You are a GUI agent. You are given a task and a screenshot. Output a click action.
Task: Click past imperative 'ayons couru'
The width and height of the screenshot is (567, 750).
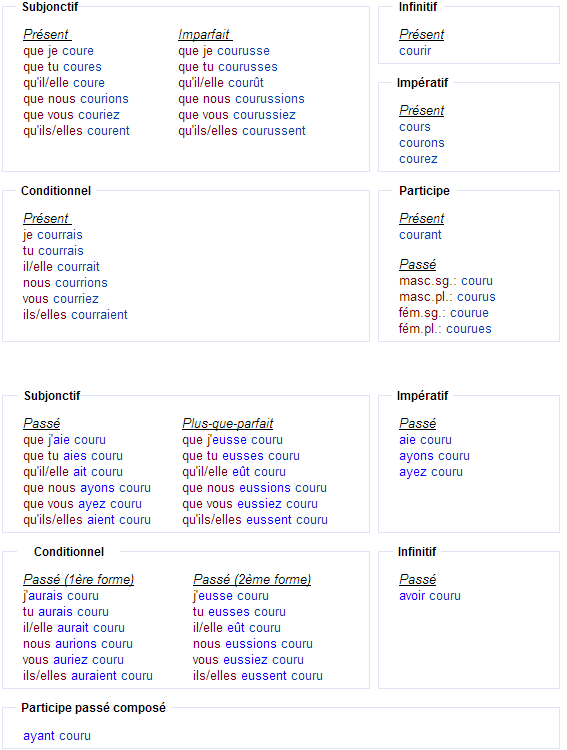pyautogui.click(x=434, y=456)
